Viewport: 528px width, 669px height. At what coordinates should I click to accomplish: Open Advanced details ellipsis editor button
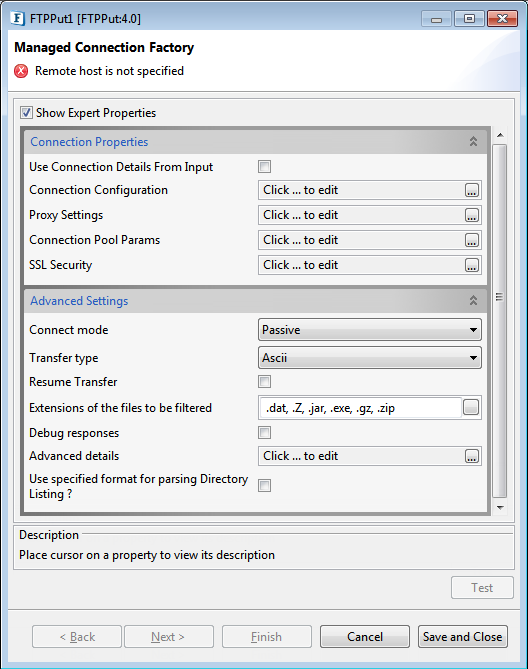(x=471, y=456)
